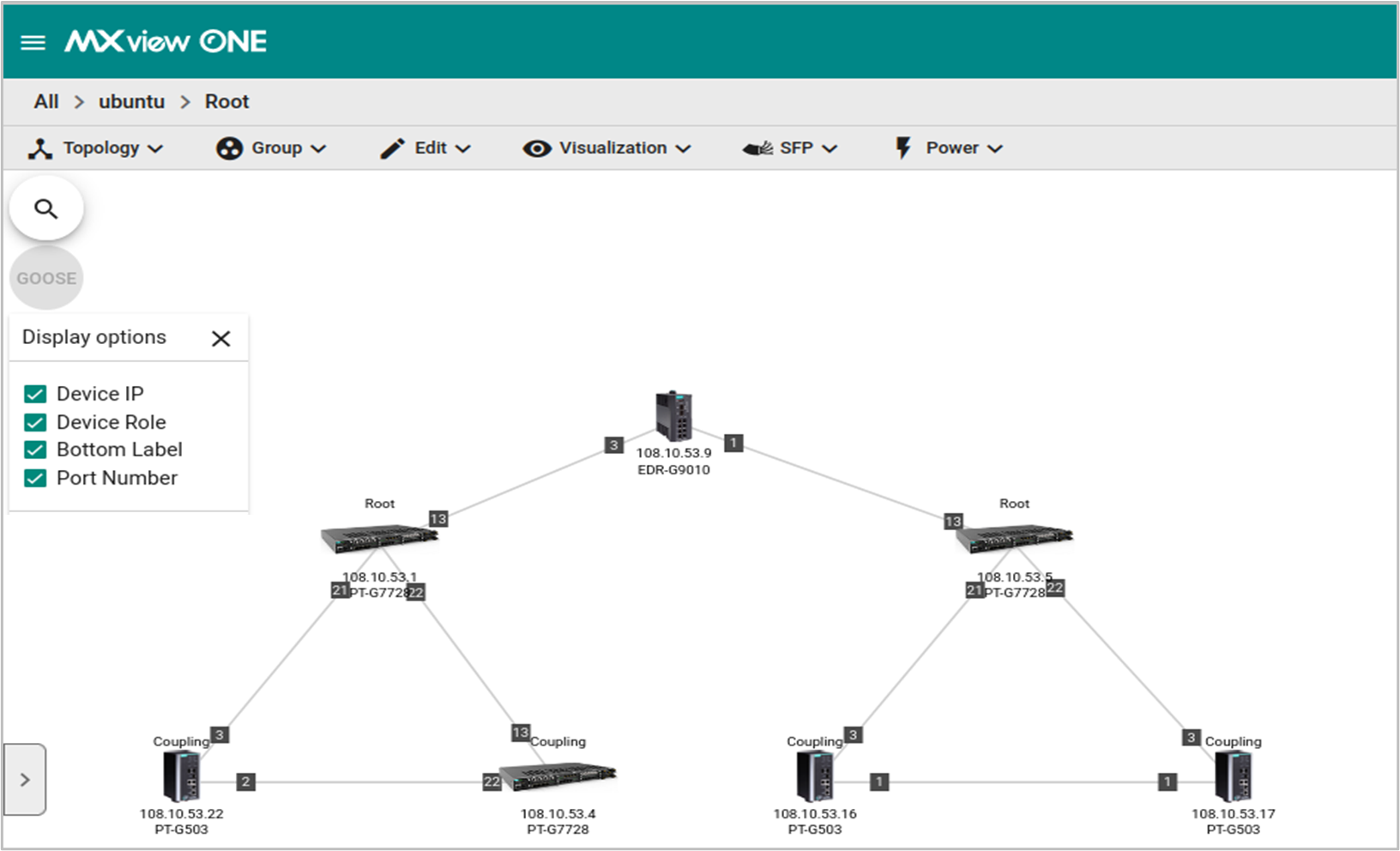
Task: Close the Display options panel
Action: pyautogui.click(x=220, y=339)
